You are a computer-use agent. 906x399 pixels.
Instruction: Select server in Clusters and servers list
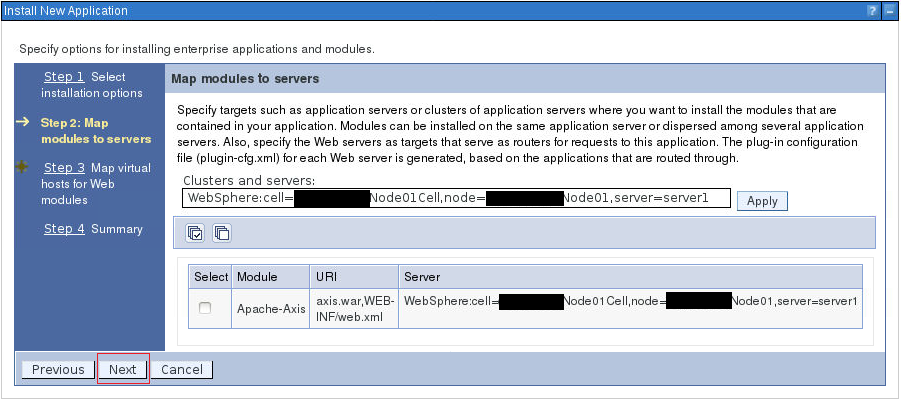(456, 198)
